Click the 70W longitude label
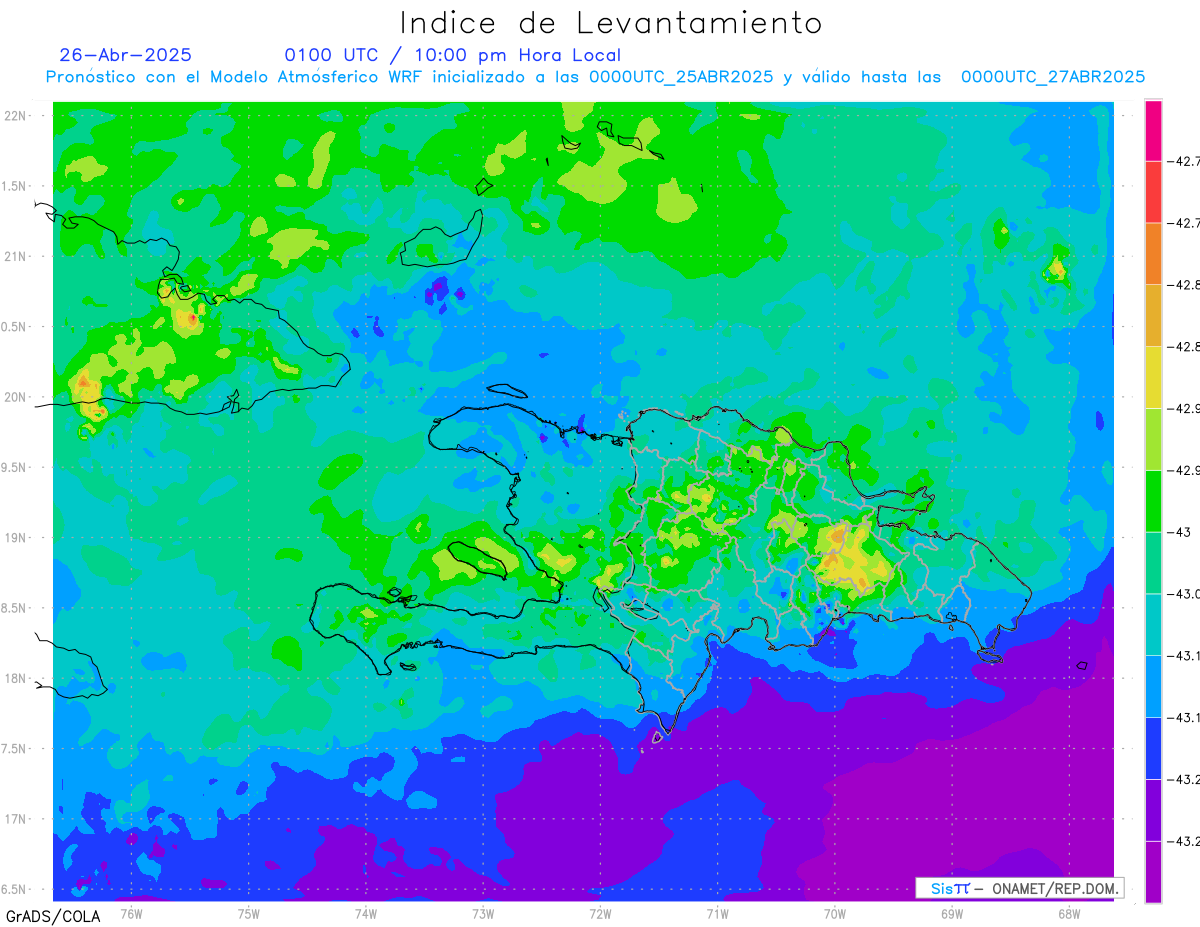 pyautogui.click(x=834, y=913)
